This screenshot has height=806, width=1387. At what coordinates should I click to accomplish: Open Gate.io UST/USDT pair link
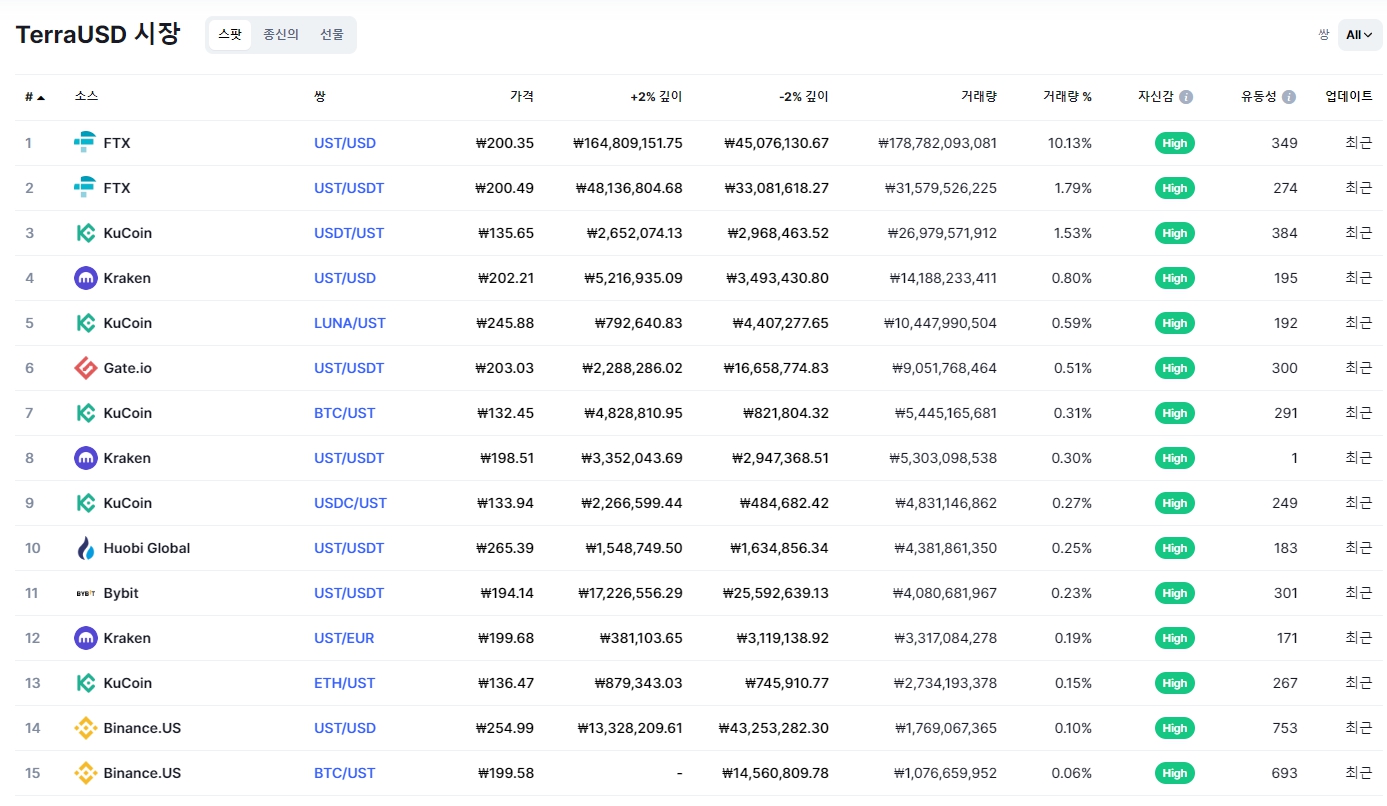(349, 368)
